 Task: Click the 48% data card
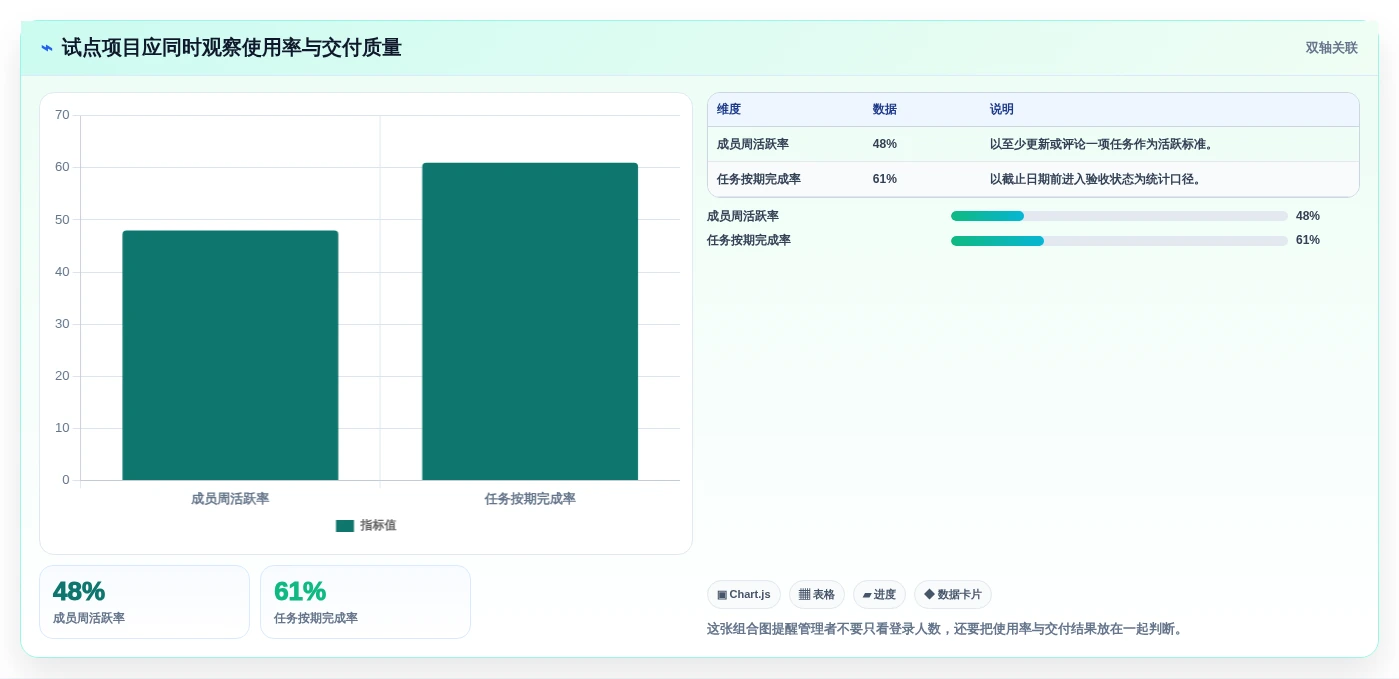(x=144, y=602)
